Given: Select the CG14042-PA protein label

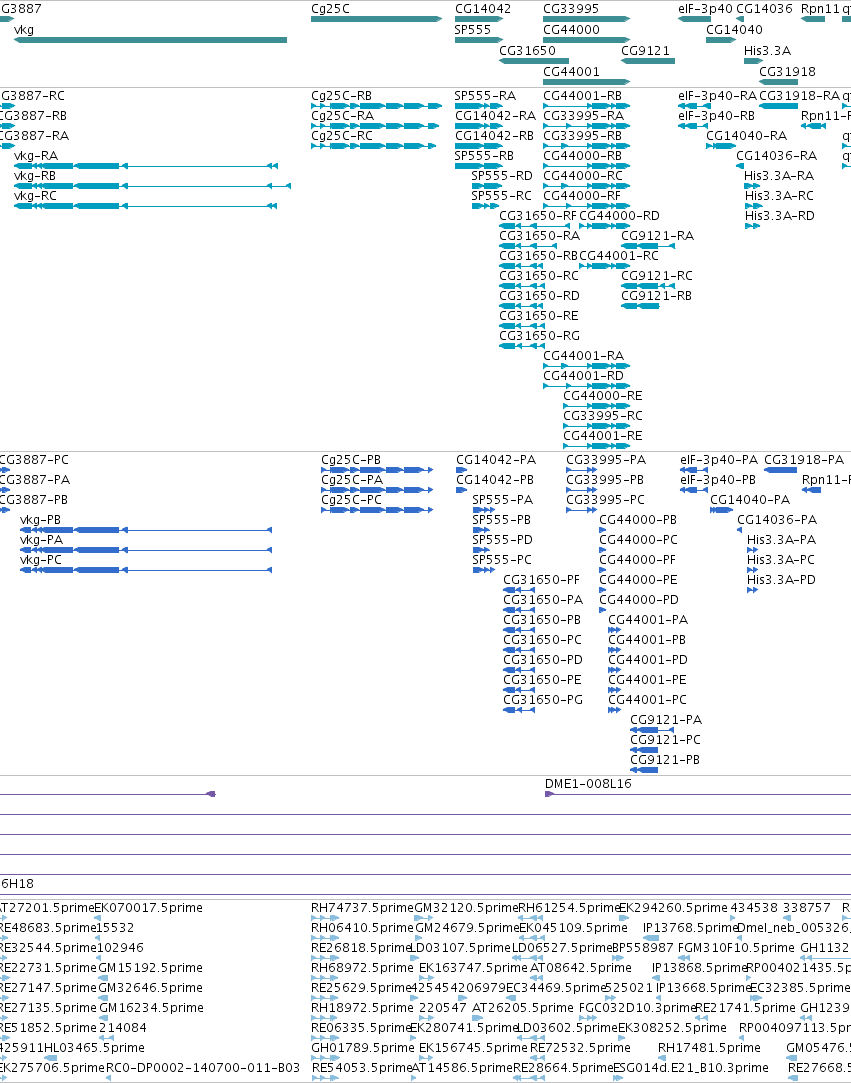Looking at the screenshot, I should click(496, 459).
